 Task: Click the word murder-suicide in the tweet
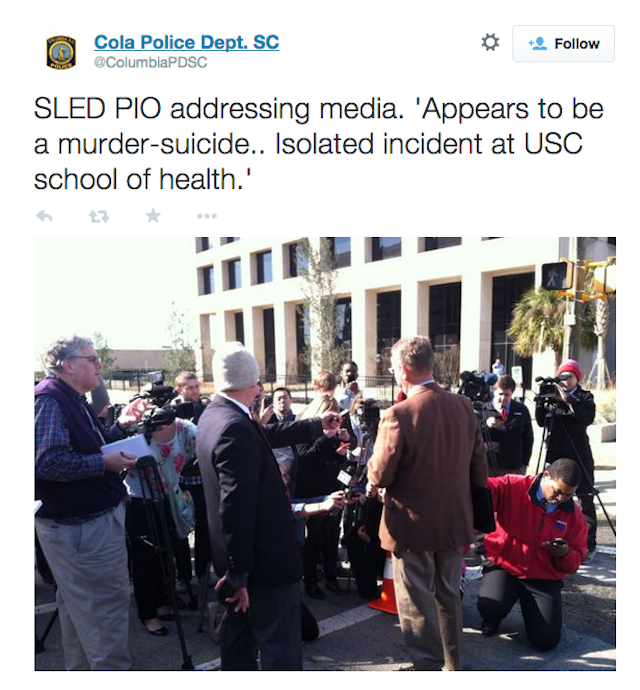(x=154, y=144)
